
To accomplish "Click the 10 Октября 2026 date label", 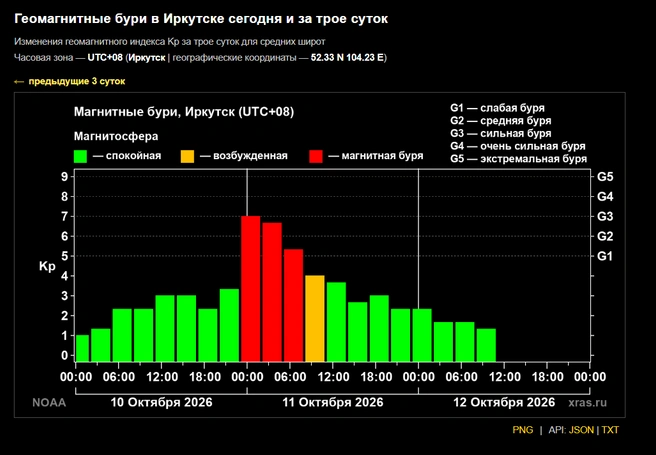I will click(161, 402).
